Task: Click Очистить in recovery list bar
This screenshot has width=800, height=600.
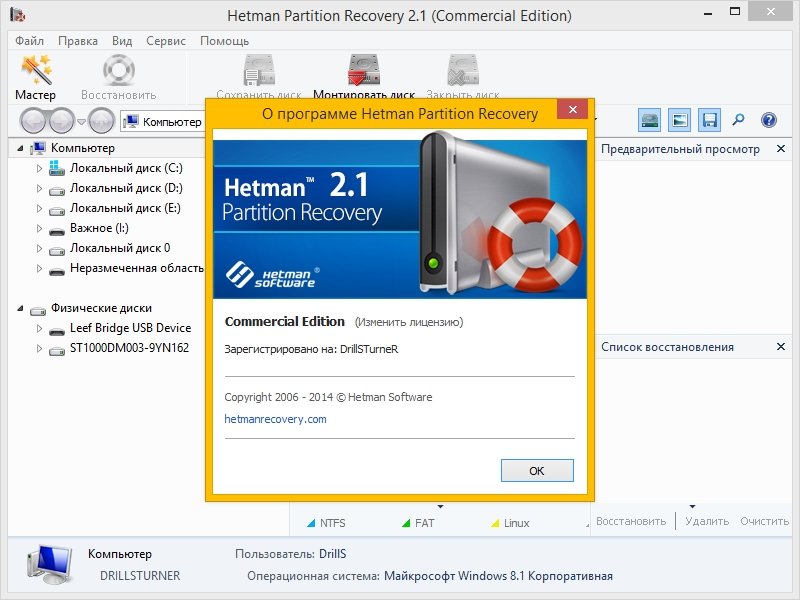Action: (764, 521)
